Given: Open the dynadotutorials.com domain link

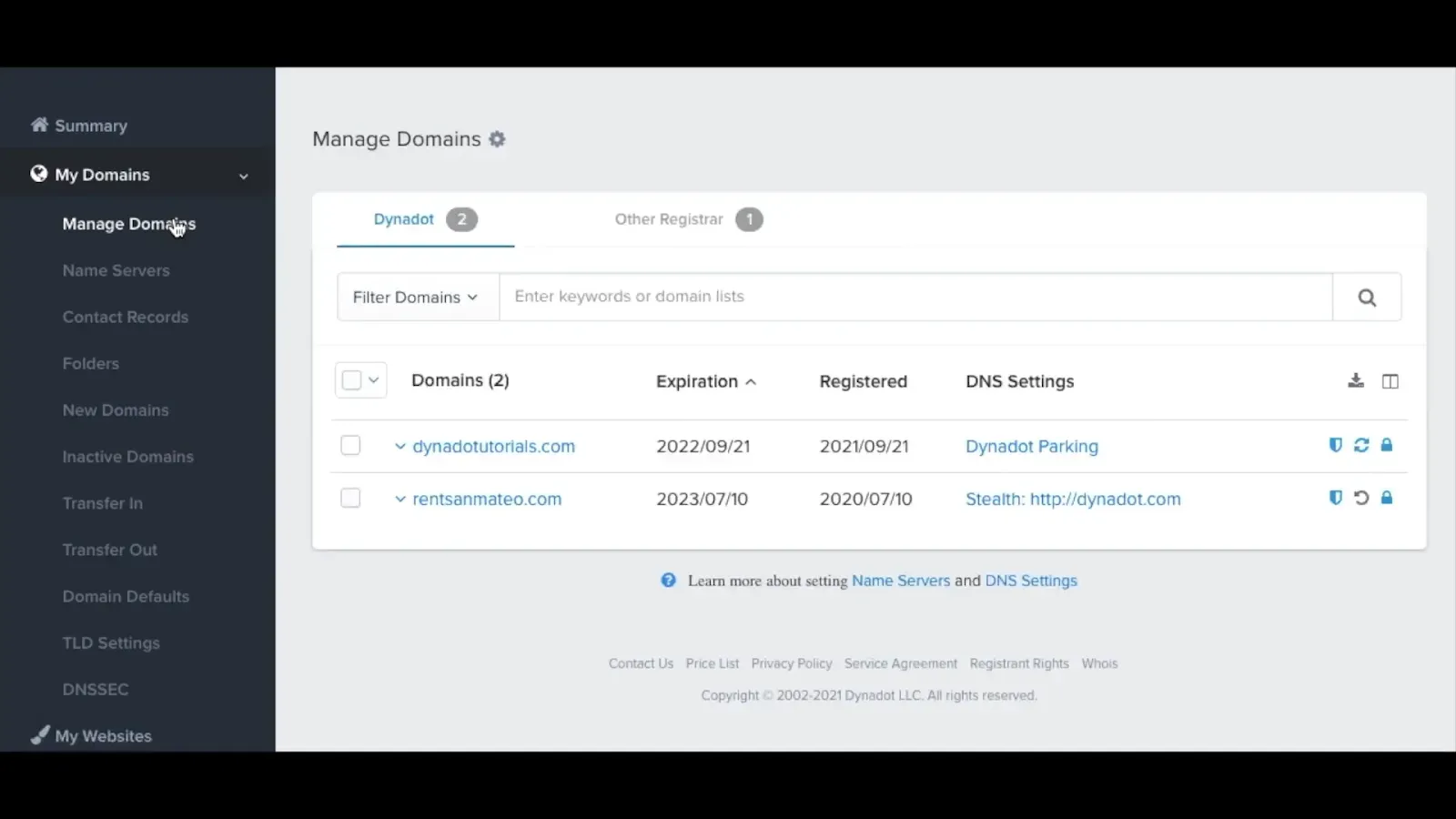Looking at the screenshot, I should click(x=494, y=446).
